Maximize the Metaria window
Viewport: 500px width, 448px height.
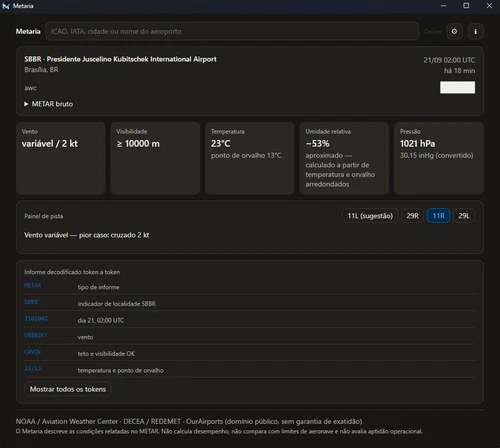466,6
